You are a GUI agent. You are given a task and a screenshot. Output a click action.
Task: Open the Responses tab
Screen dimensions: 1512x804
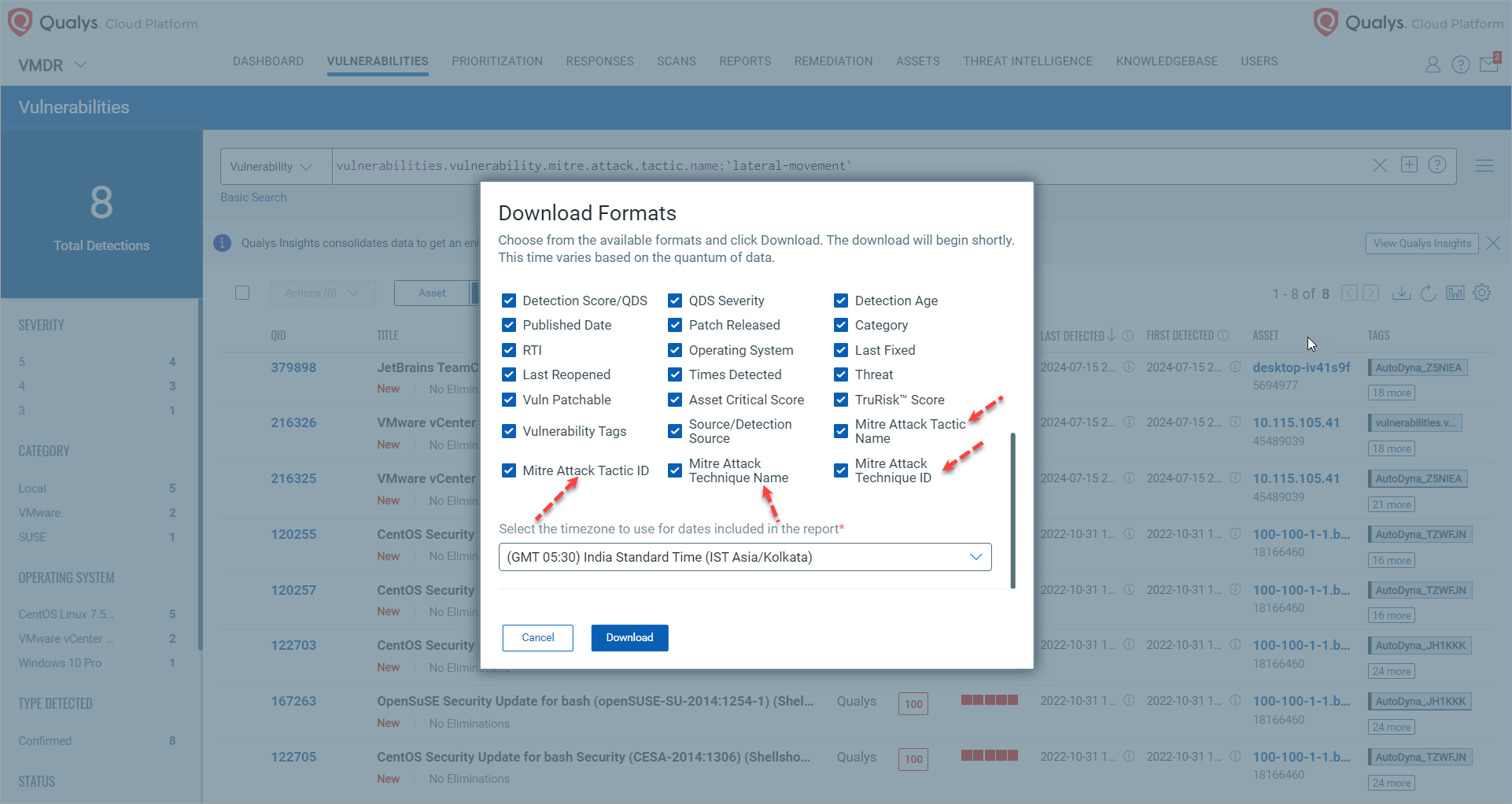click(600, 61)
